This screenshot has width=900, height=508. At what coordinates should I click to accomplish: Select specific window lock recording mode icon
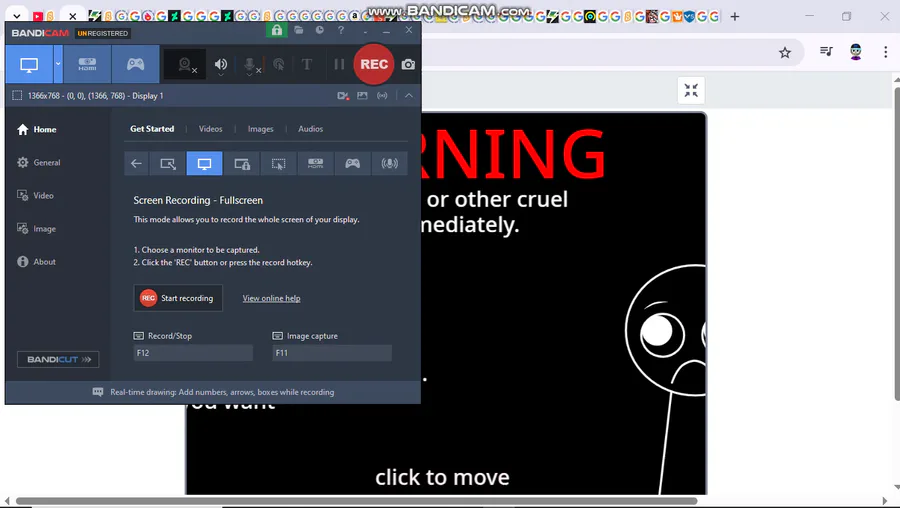242,164
